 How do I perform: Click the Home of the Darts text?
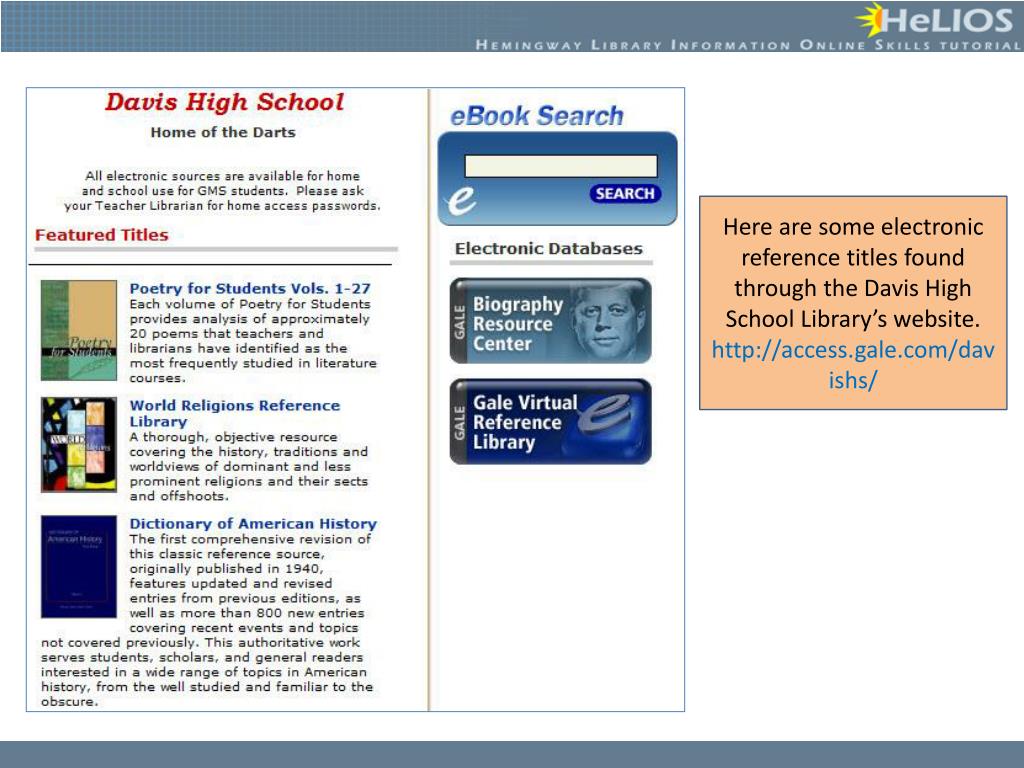[223, 132]
